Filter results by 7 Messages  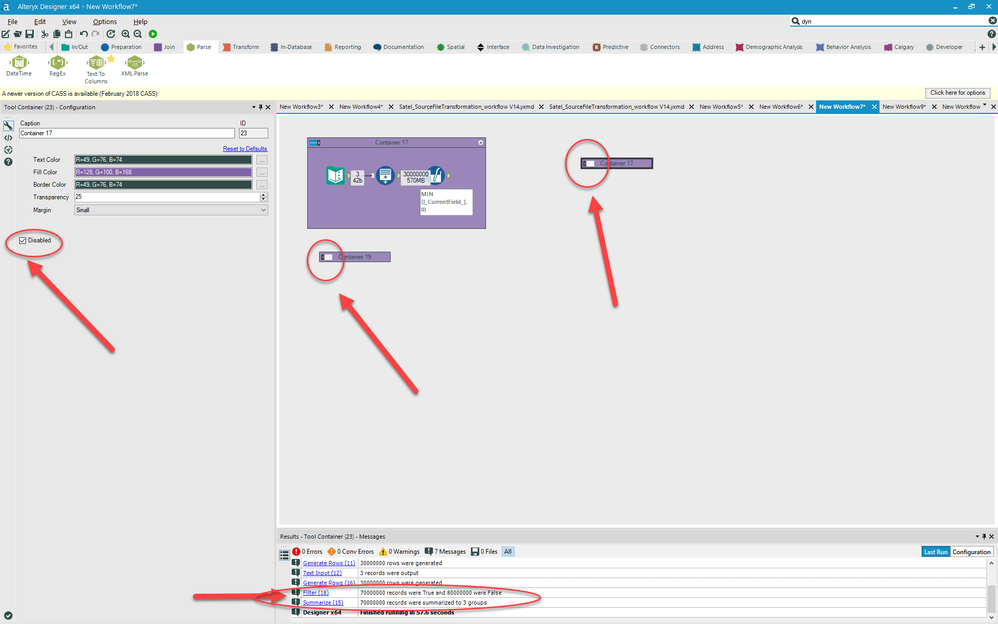click(445, 551)
